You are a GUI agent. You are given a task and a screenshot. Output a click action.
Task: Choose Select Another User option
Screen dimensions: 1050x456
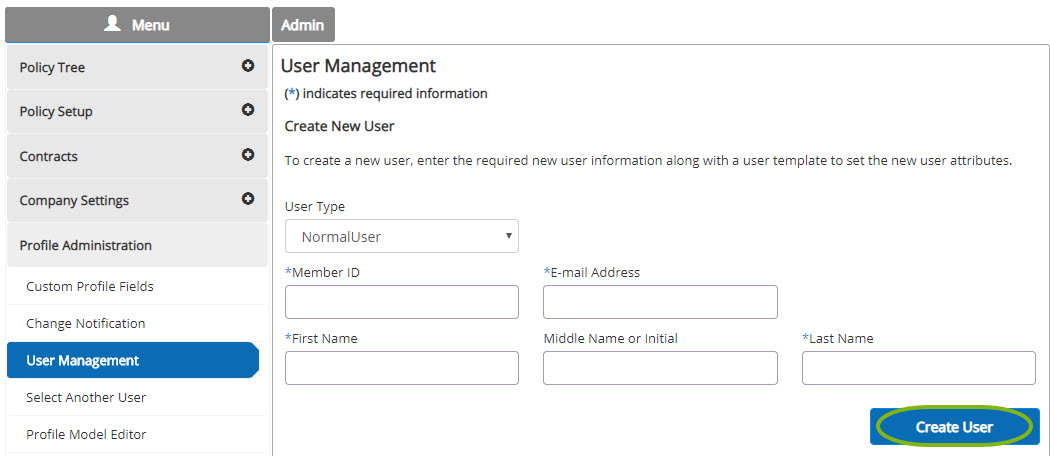point(86,398)
